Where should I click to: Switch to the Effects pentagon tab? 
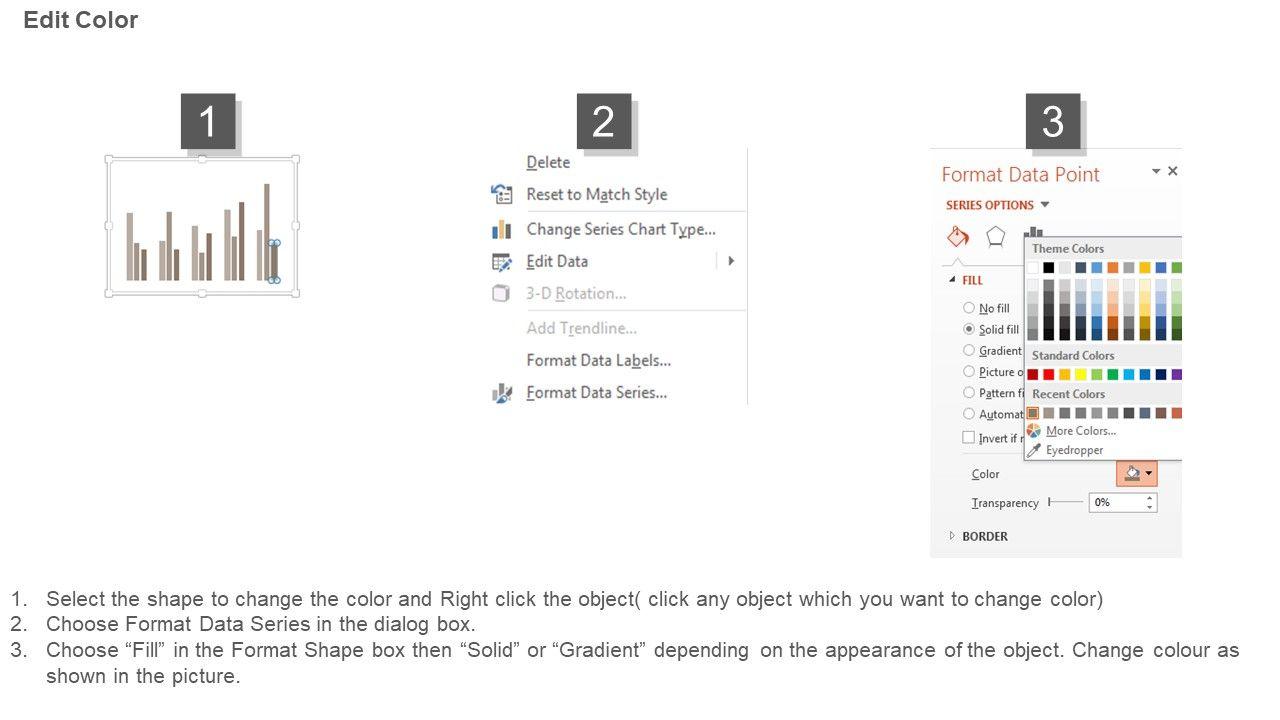[995, 237]
